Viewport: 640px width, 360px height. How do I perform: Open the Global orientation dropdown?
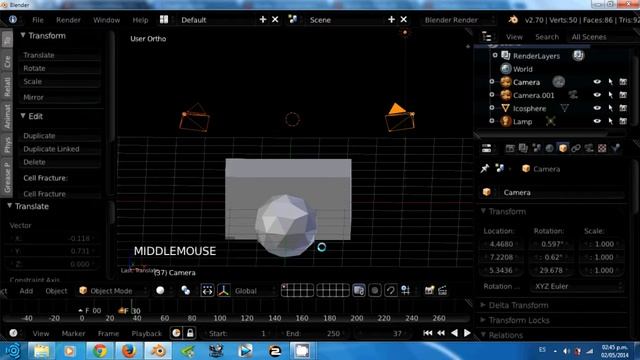[253, 291]
